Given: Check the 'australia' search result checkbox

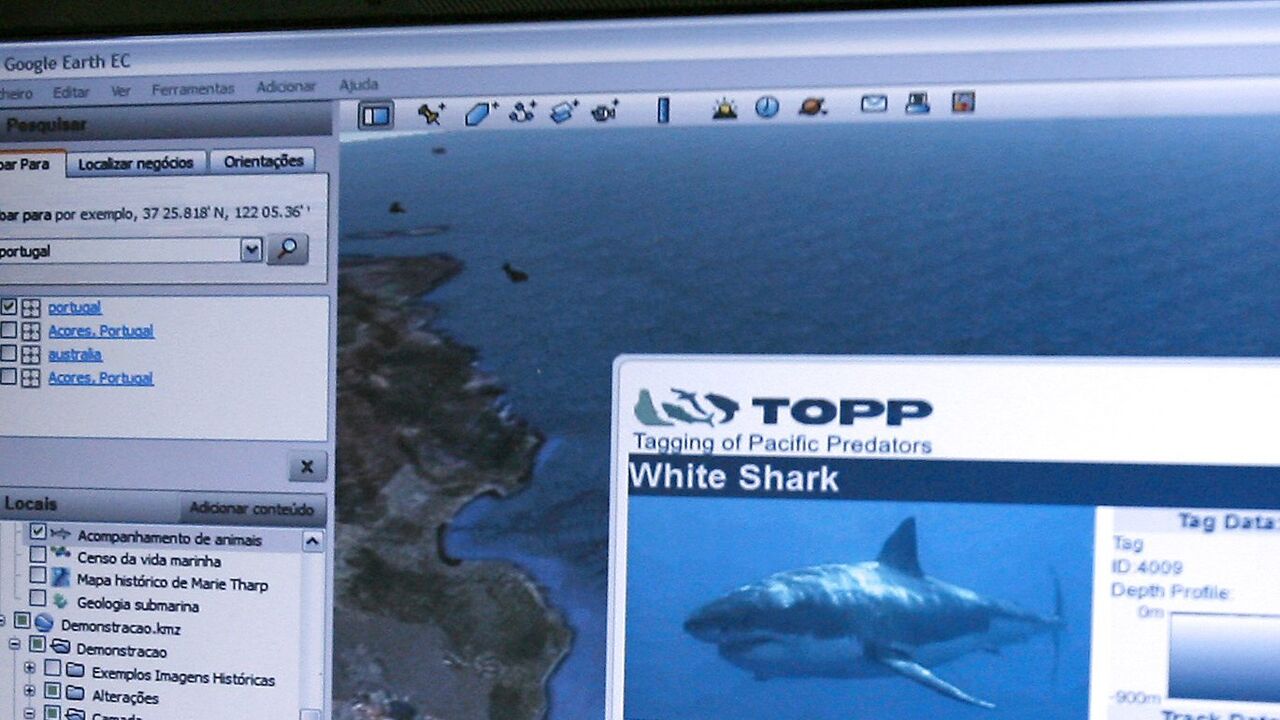Looking at the screenshot, I should point(9,355).
